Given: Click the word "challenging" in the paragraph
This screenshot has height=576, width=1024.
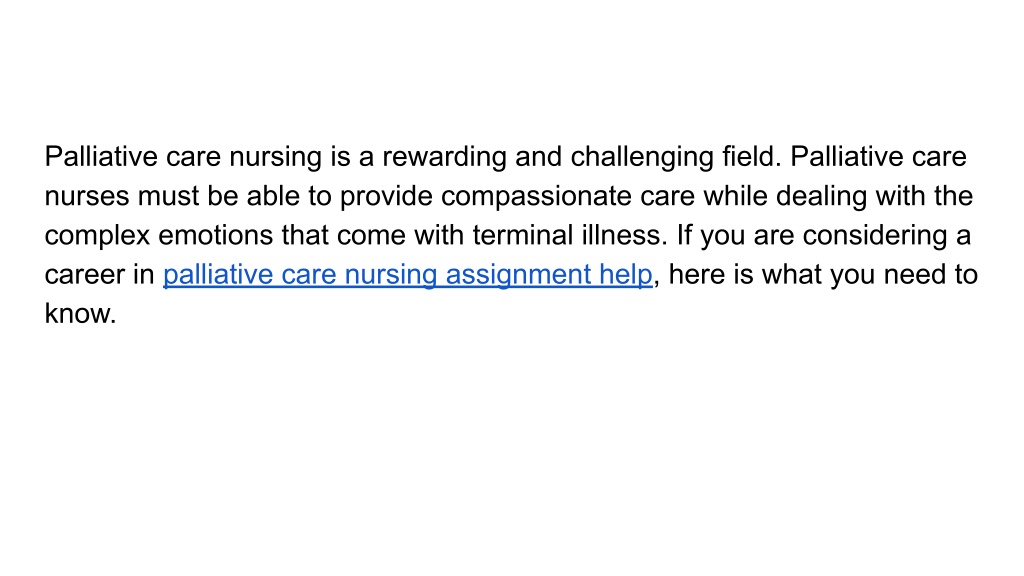Looking at the screenshot, I should pos(642,157).
